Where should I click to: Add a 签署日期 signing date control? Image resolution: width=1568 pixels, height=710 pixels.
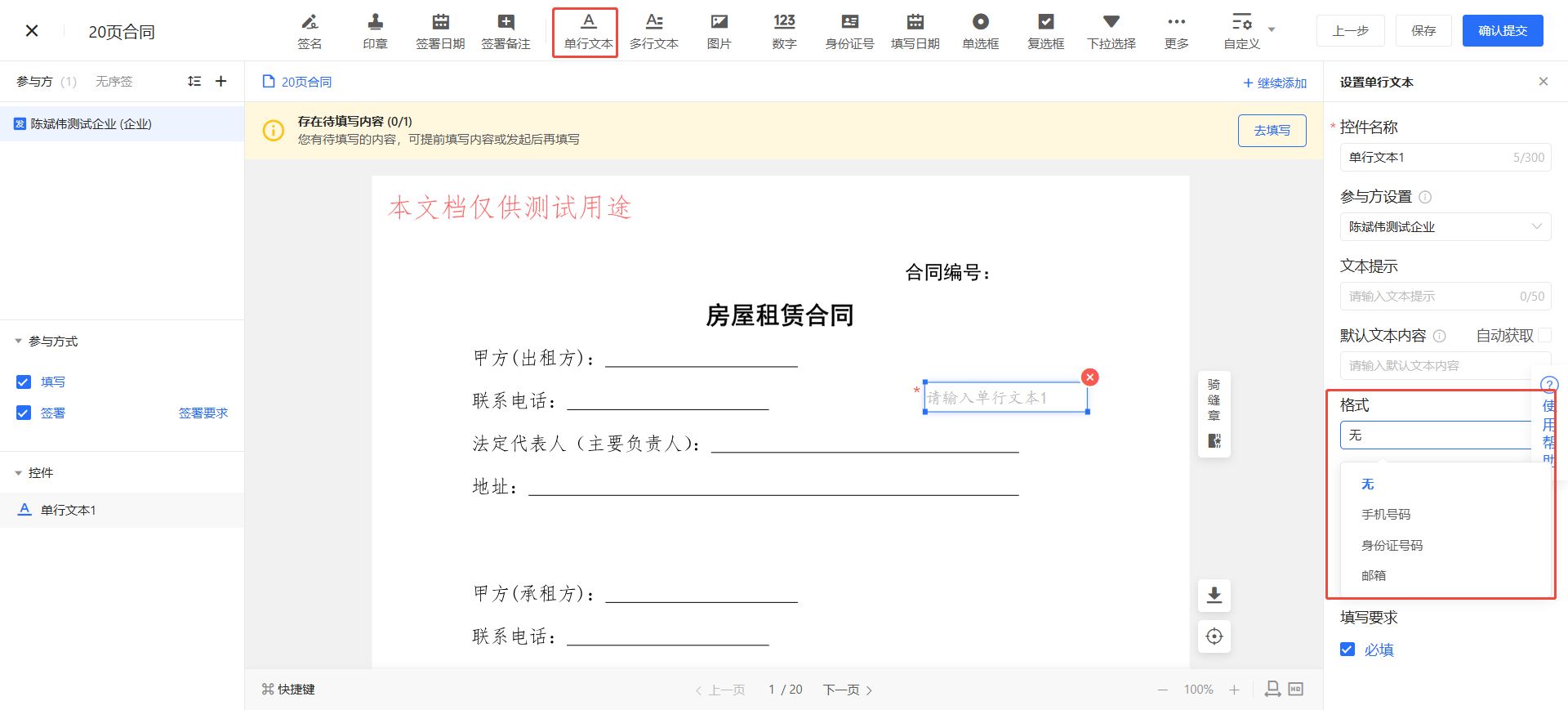click(440, 32)
